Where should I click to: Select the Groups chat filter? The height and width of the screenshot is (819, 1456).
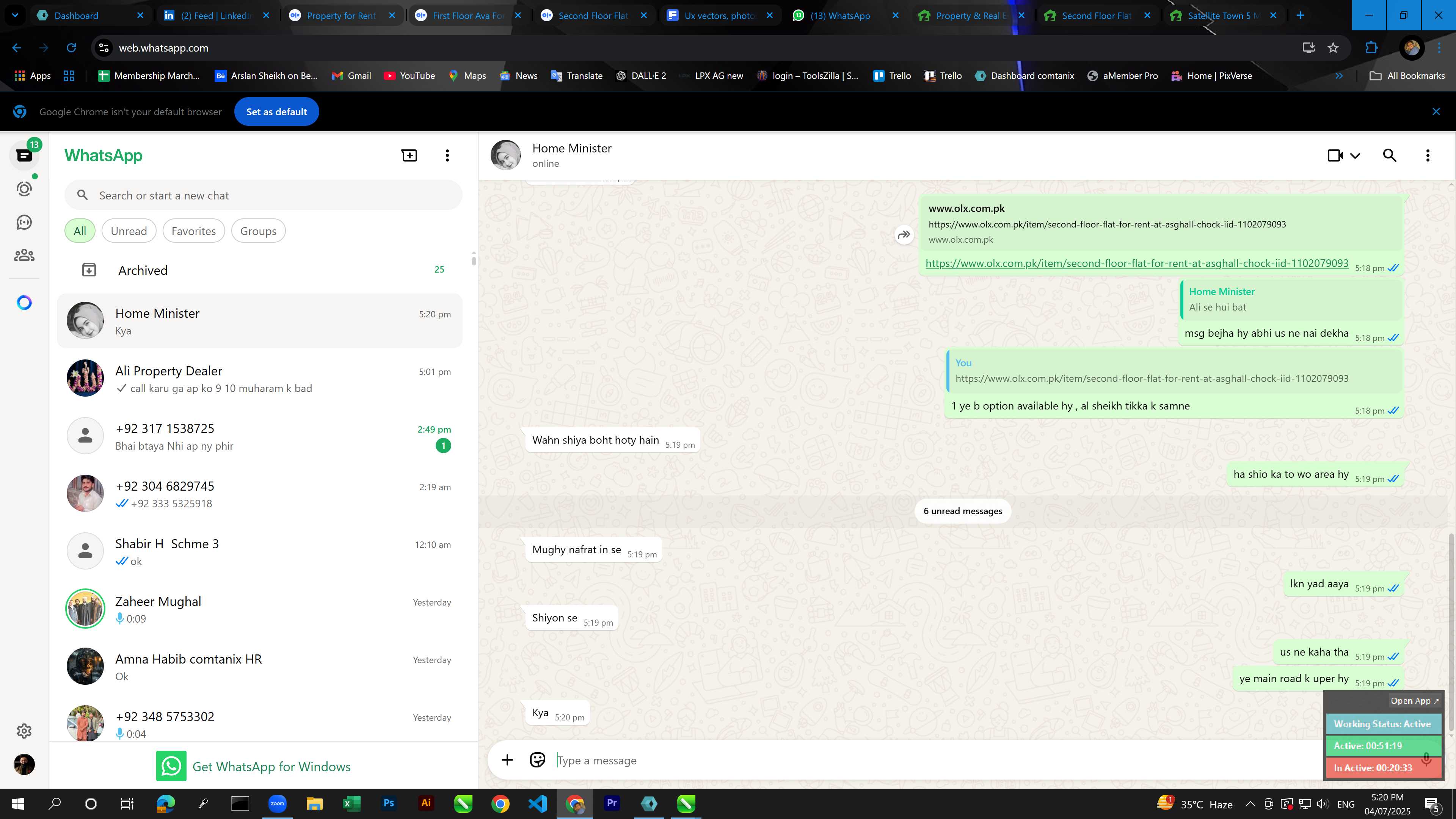point(258,231)
